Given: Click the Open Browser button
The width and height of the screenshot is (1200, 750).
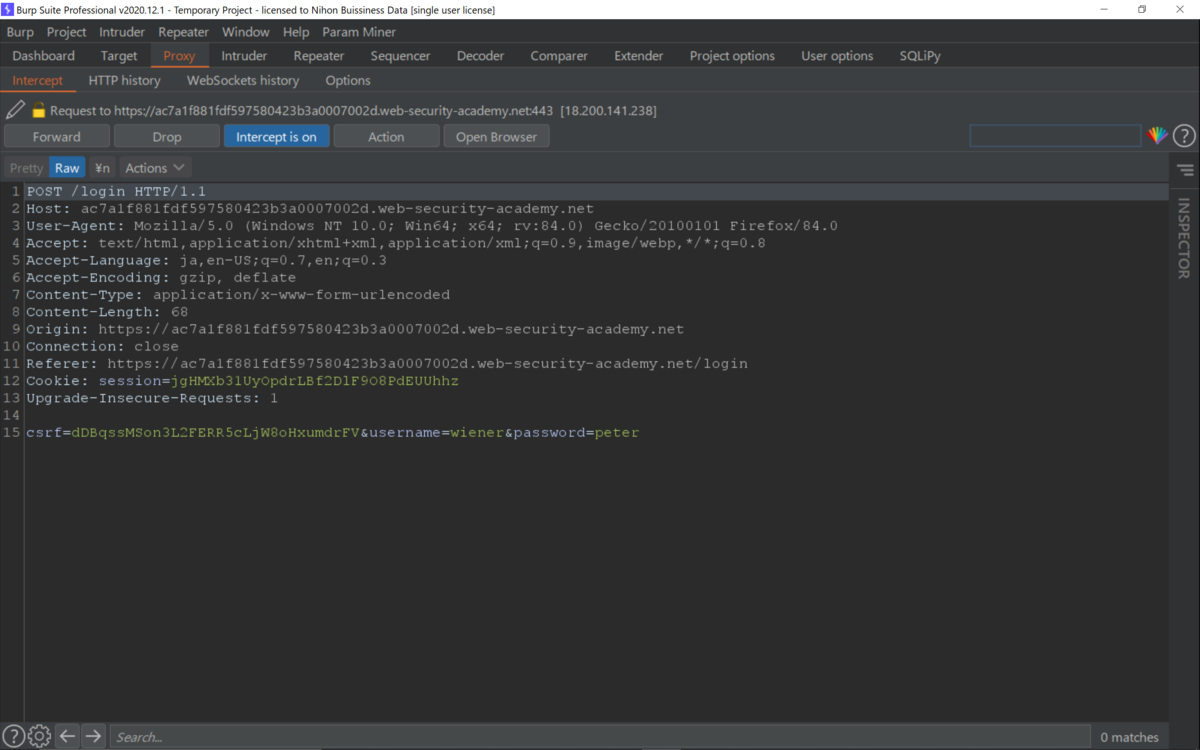Looking at the screenshot, I should (x=497, y=136).
